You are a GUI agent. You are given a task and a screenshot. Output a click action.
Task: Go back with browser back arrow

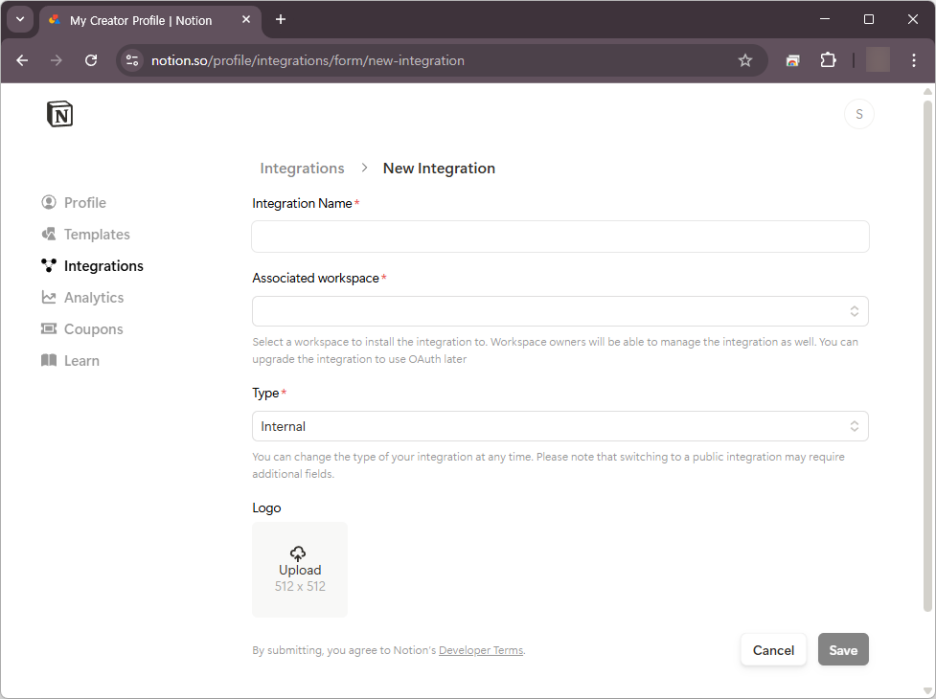22,60
